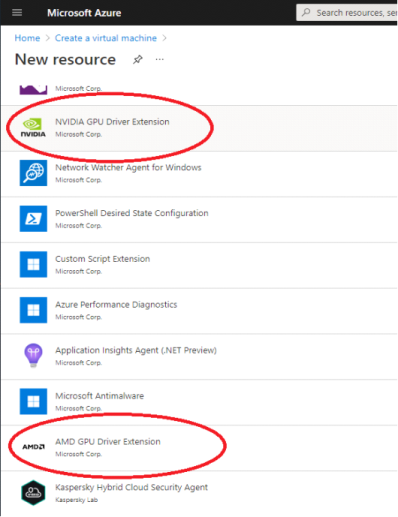Click the Custom Script Extension icon

[33, 264]
